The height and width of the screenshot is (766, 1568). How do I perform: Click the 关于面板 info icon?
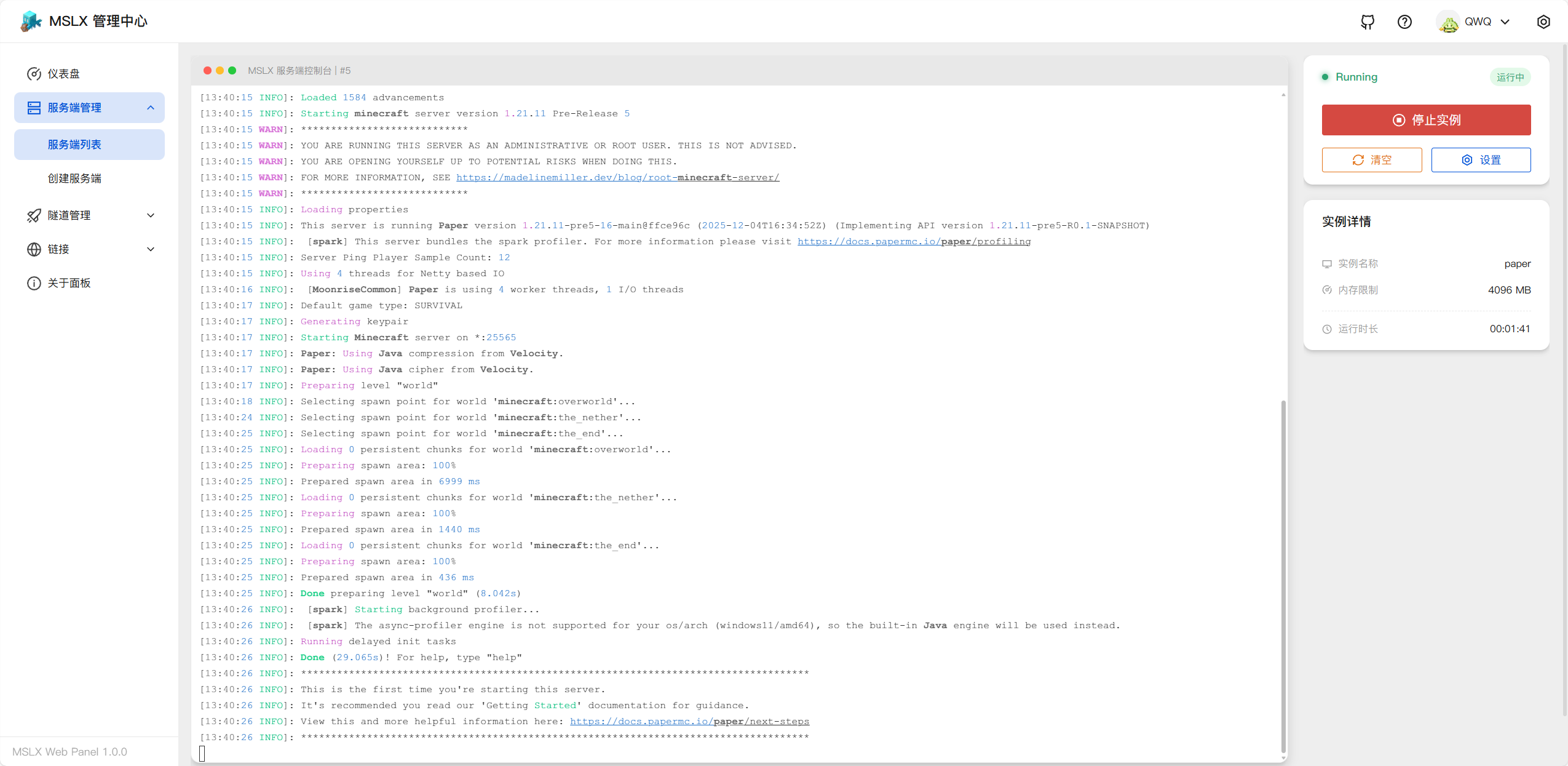[34, 283]
